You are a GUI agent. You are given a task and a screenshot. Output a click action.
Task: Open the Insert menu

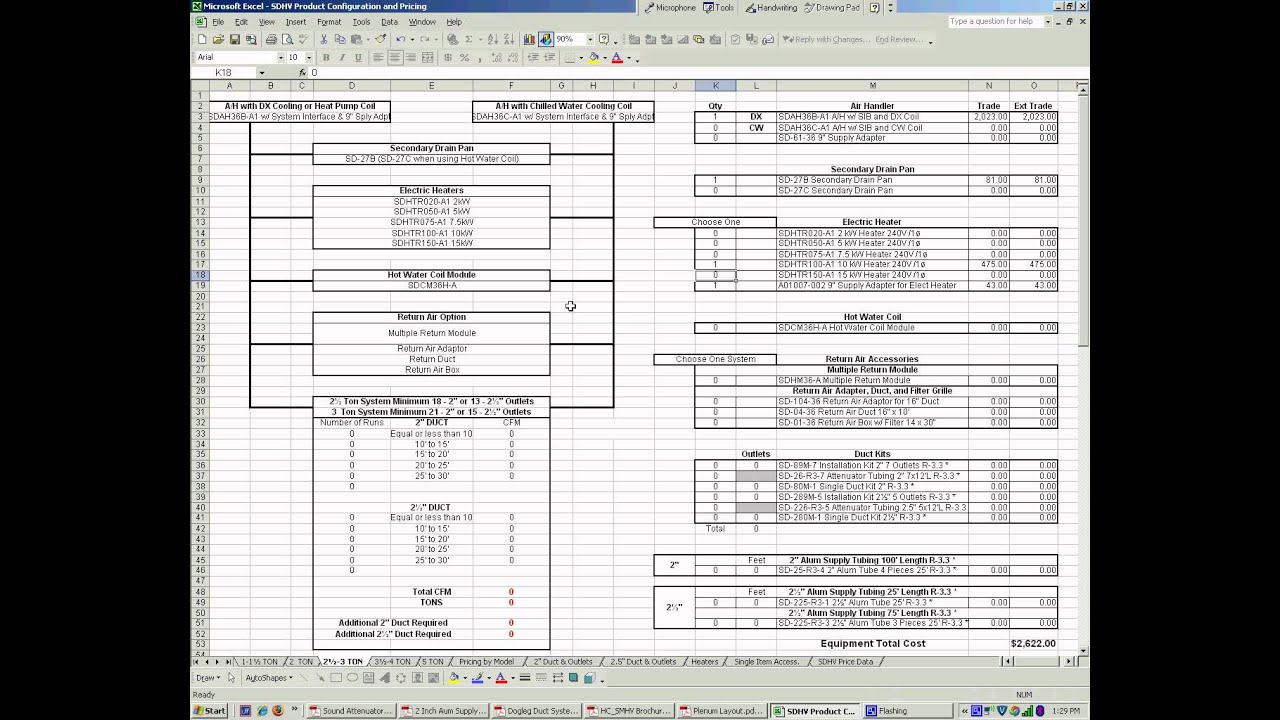click(x=296, y=22)
